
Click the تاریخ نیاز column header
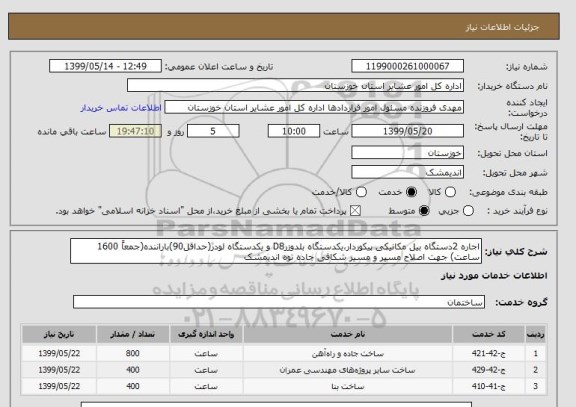(x=59, y=334)
